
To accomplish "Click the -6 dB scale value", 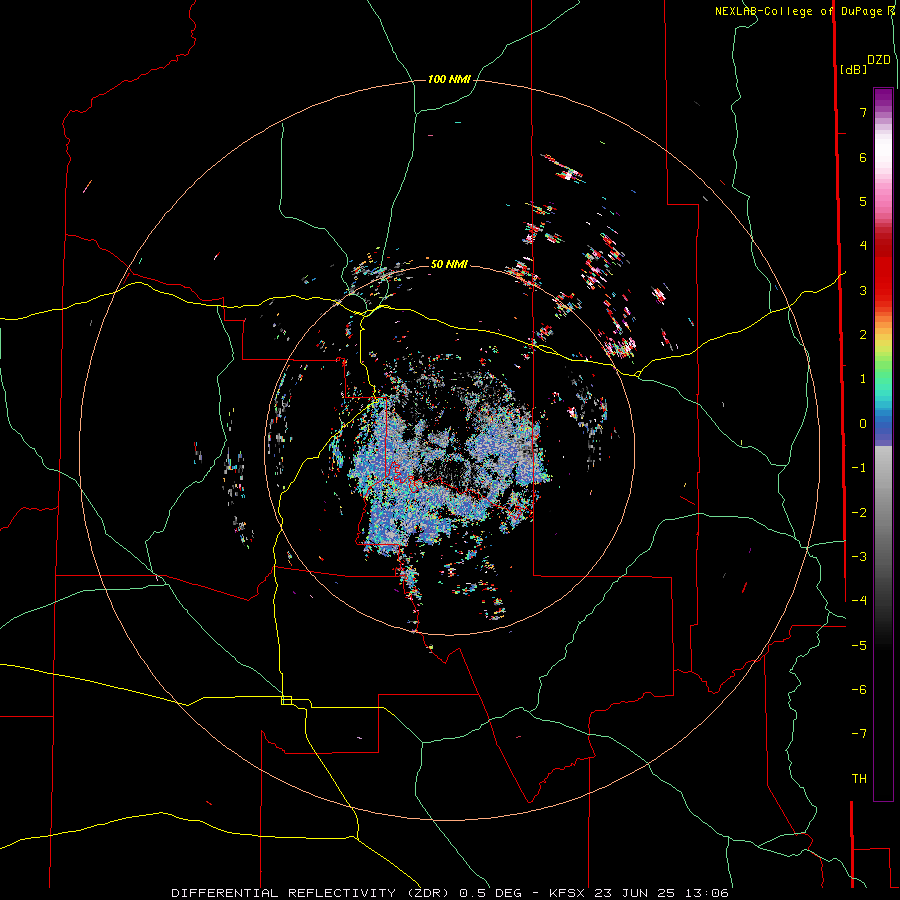I will pyautogui.click(x=859, y=690).
